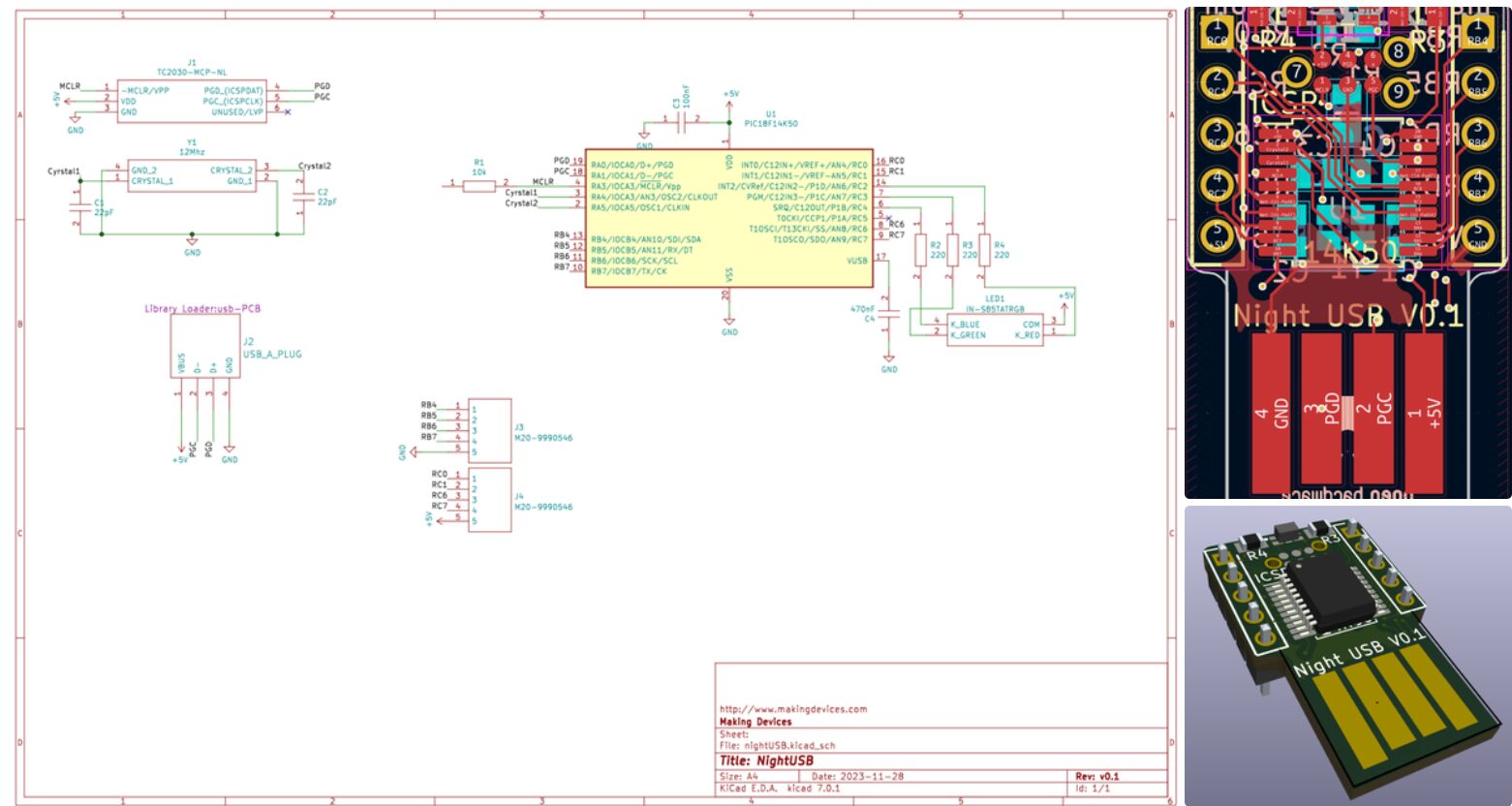Select the R3 220 resistor symbol
Screen dimensions: 1512x806
point(952,250)
